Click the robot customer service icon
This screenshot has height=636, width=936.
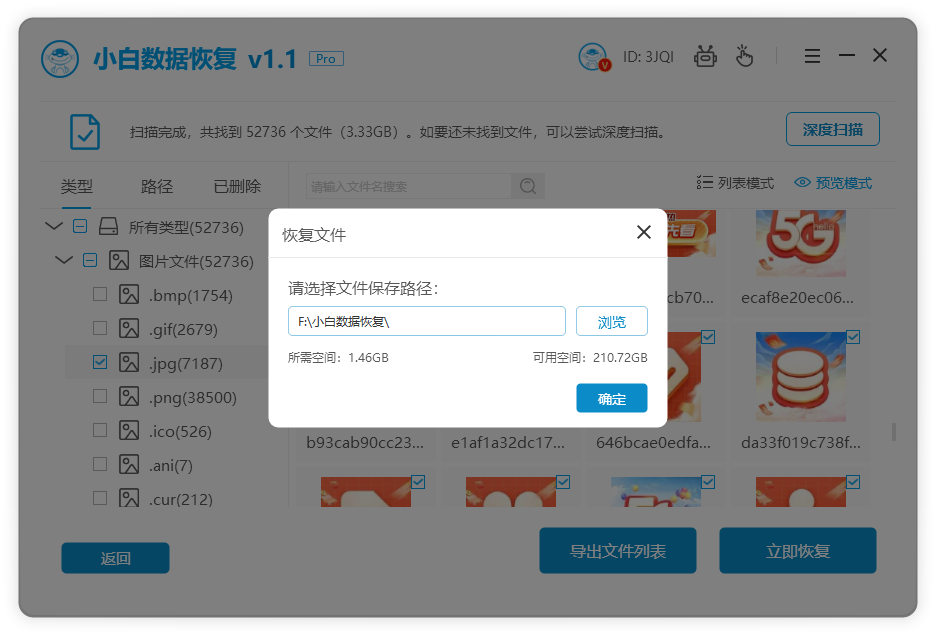click(705, 56)
